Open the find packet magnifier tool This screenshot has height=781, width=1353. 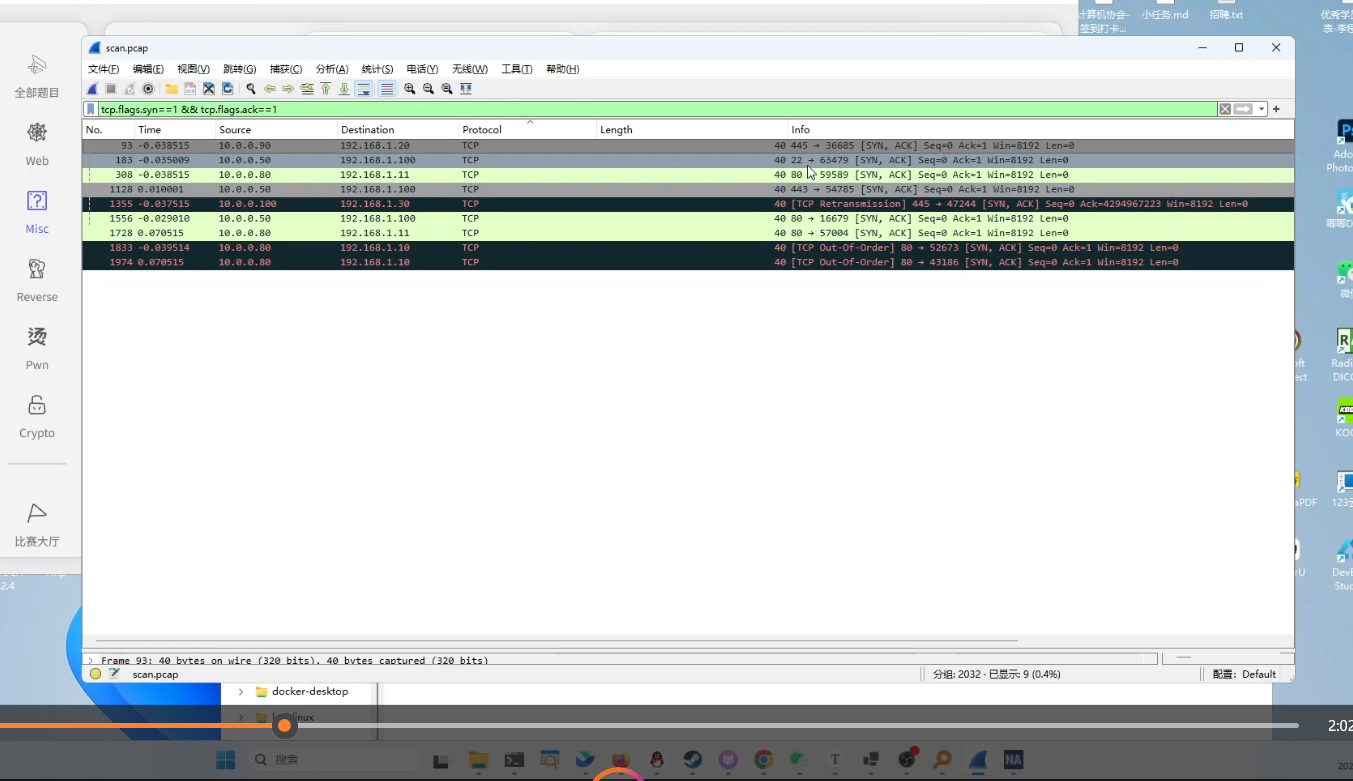pyautogui.click(x=251, y=89)
